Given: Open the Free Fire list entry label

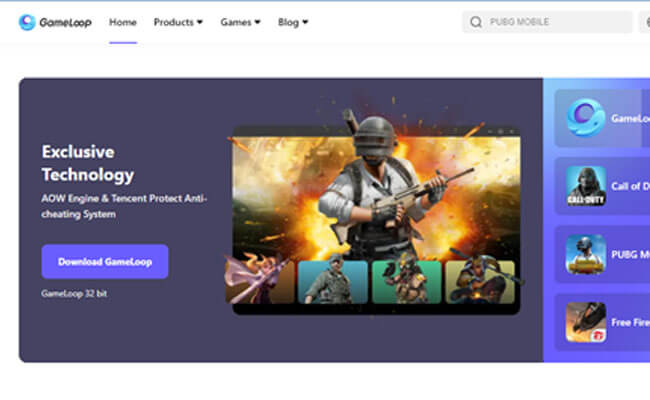Looking at the screenshot, I should click(630, 322).
